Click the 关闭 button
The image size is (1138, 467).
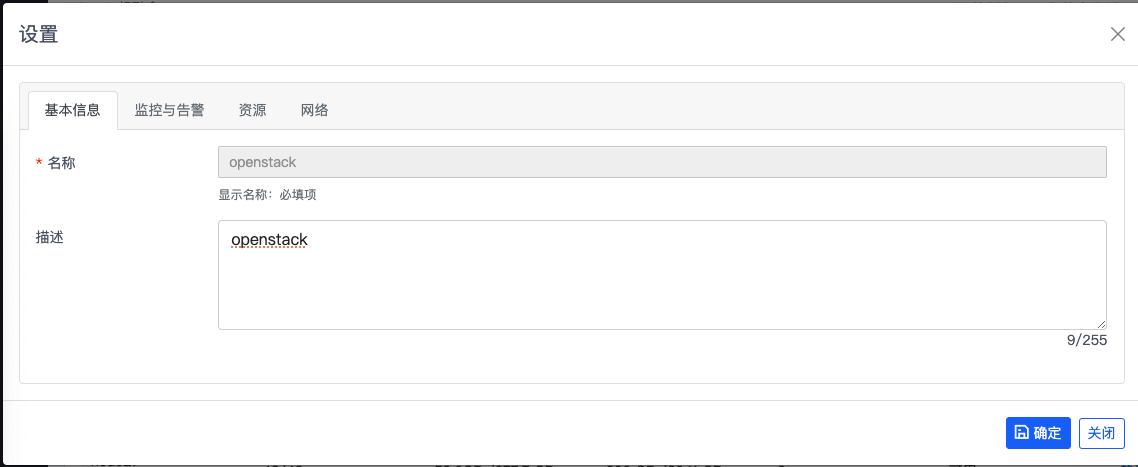[1102, 433]
